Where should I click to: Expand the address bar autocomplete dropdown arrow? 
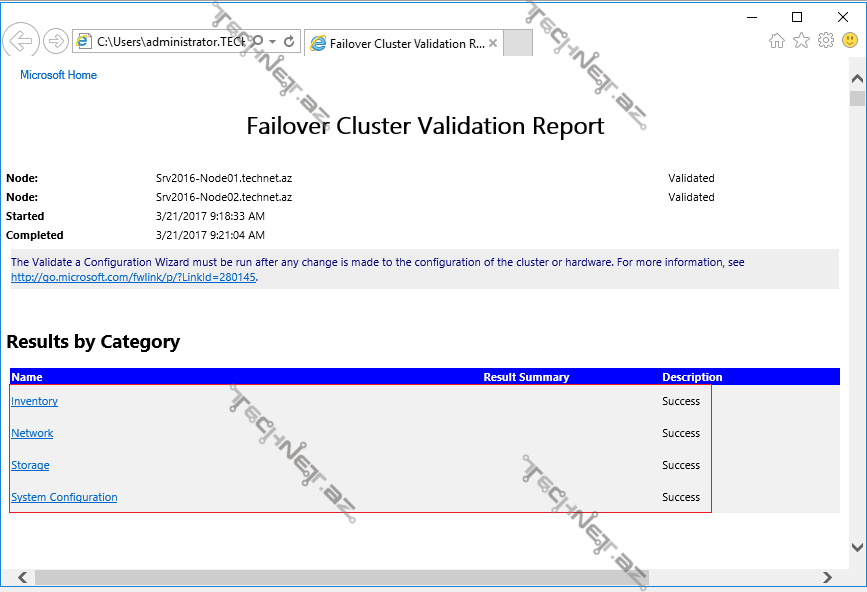click(272, 42)
